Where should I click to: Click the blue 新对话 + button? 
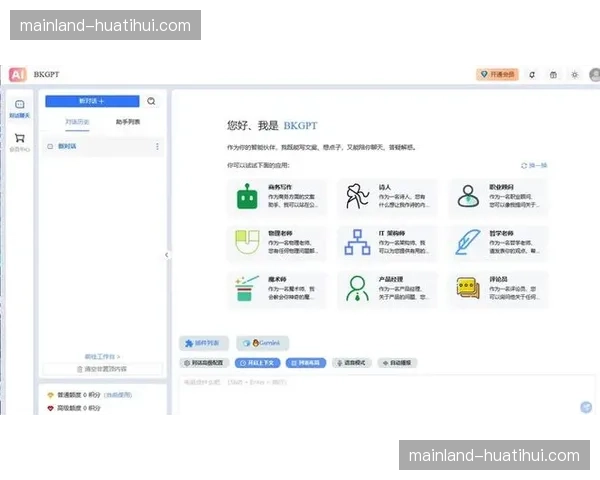pyautogui.click(x=91, y=101)
